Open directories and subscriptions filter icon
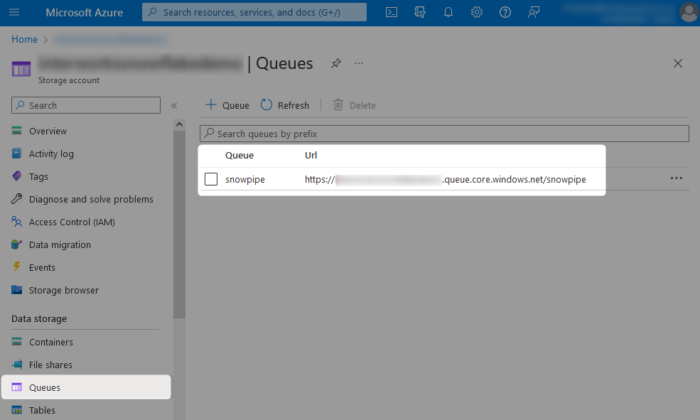Viewport: 700px width, 420px height. tap(420, 12)
